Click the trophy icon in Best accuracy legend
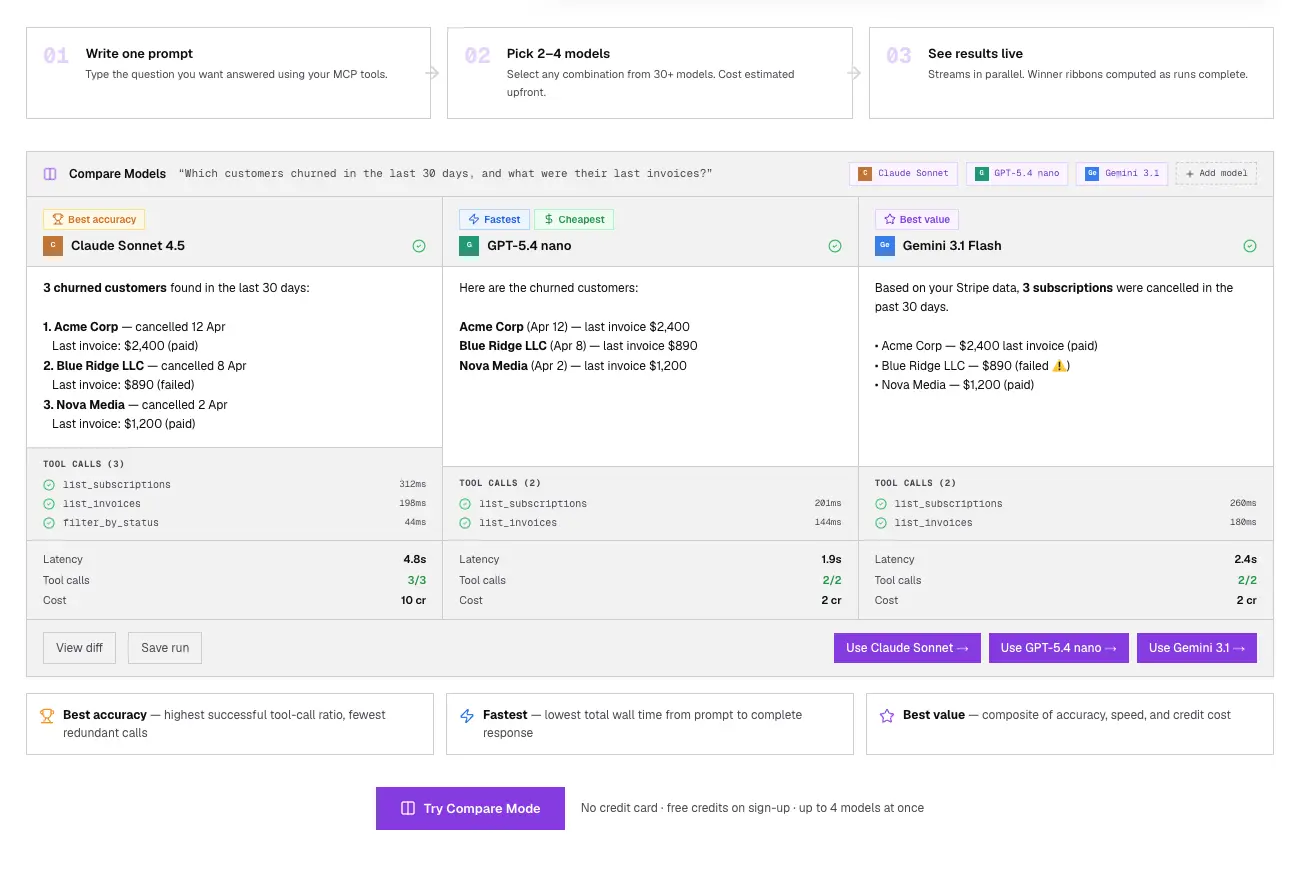This screenshot has width=1314, height=879. click(x=47, y=716)
